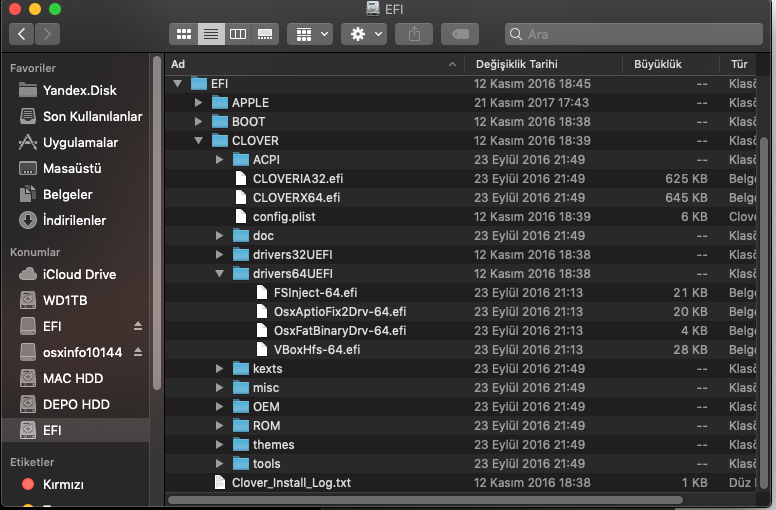The height and width of the screenshot is (510, 776).
Task: Switch to column view mode
Action: pyautogui.click(x=238, y=34)
